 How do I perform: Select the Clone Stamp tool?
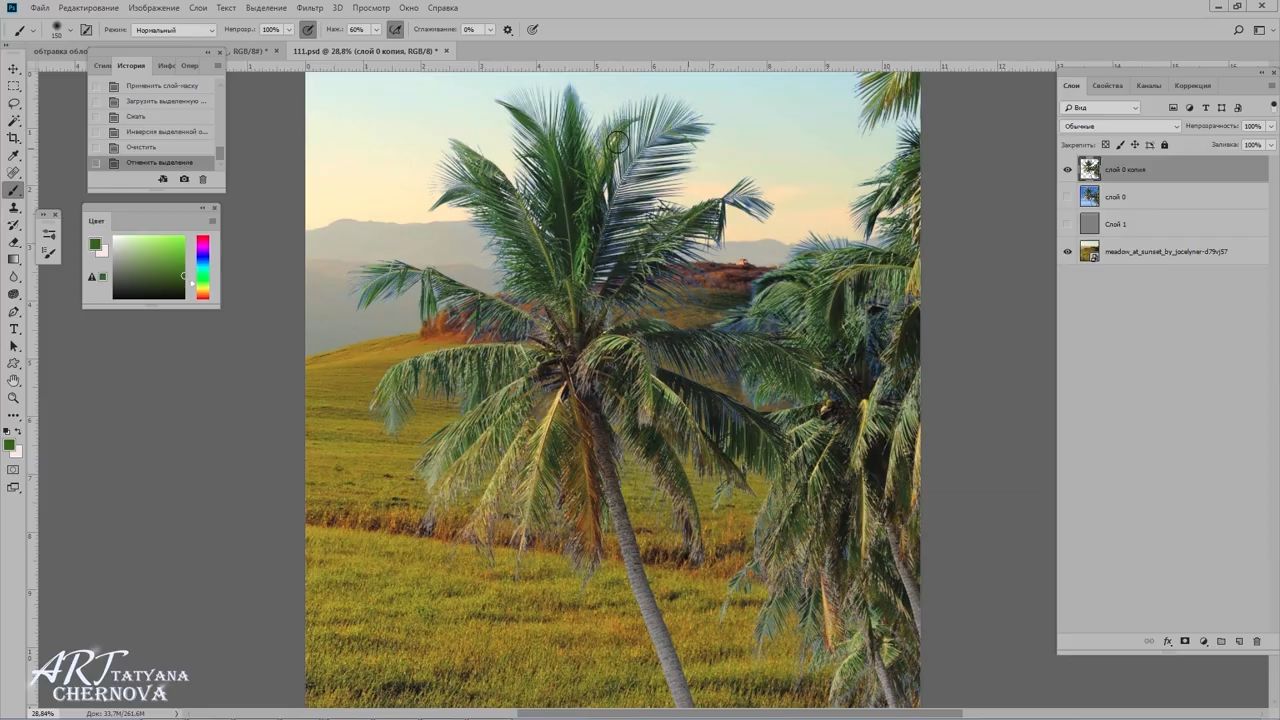point(14,207)
